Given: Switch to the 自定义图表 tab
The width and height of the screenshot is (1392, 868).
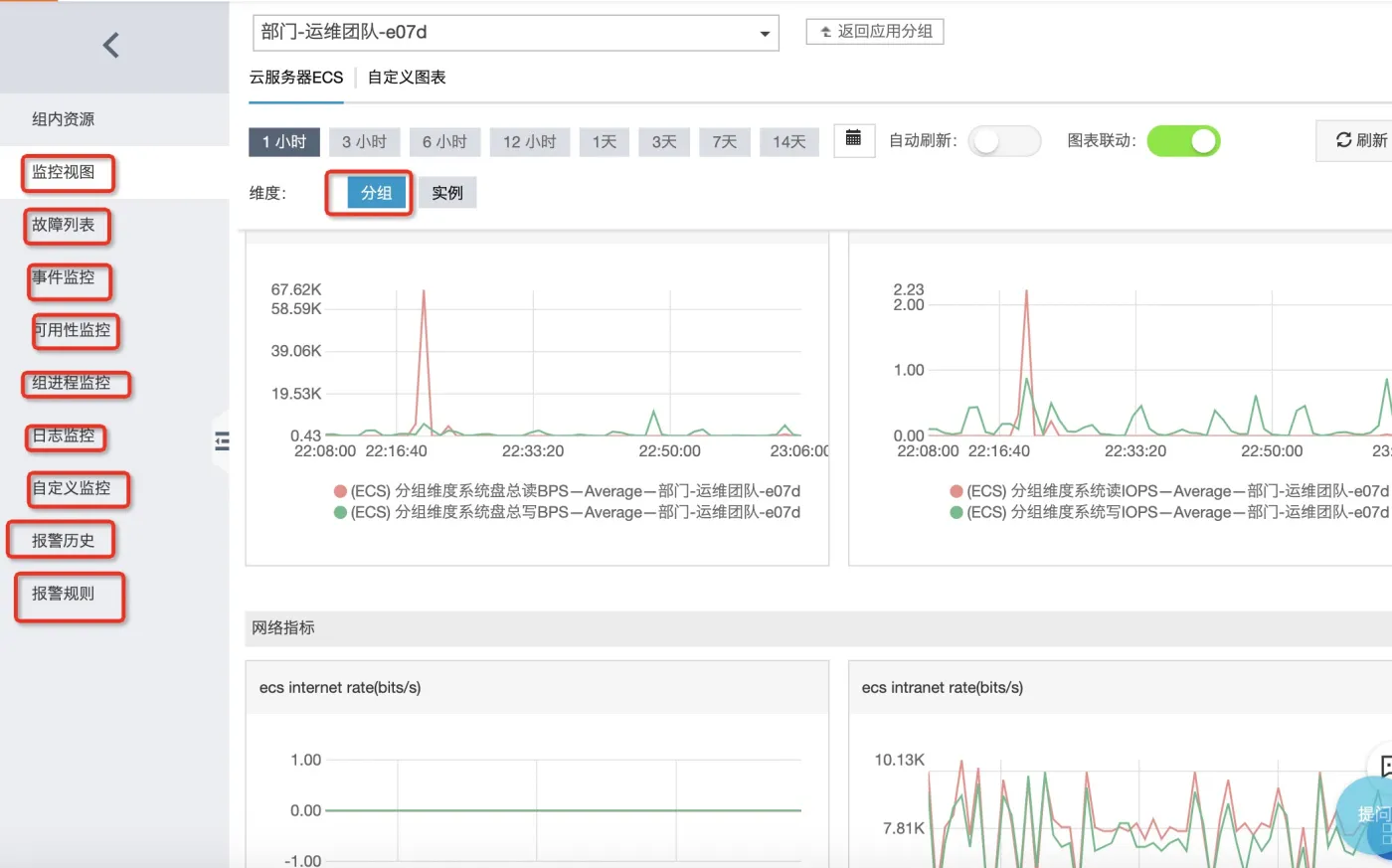Looking at the screenshot, I should [407, 78].
